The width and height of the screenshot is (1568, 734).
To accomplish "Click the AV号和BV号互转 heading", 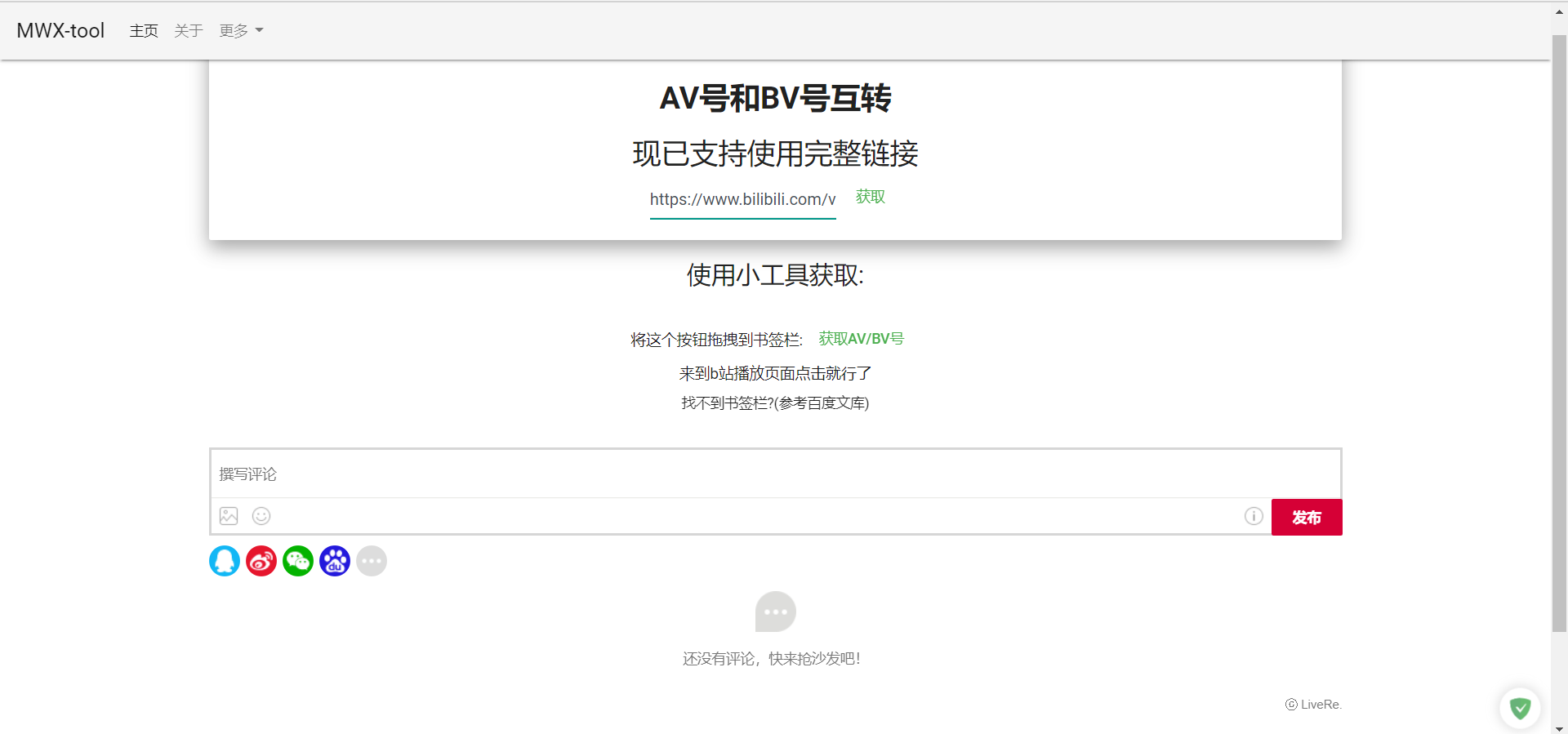I will [776, 98].
